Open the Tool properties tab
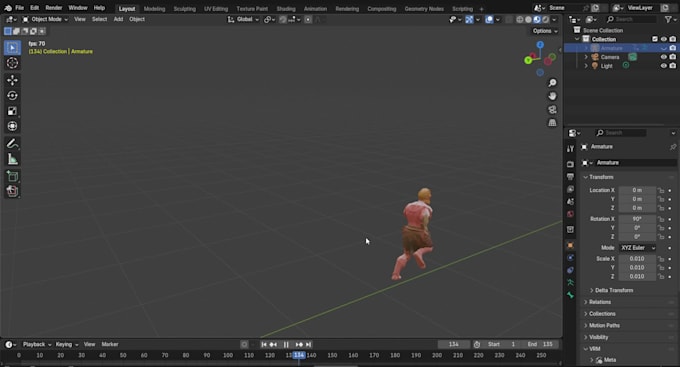Screen dimensions: 680x367 [570, 149]
